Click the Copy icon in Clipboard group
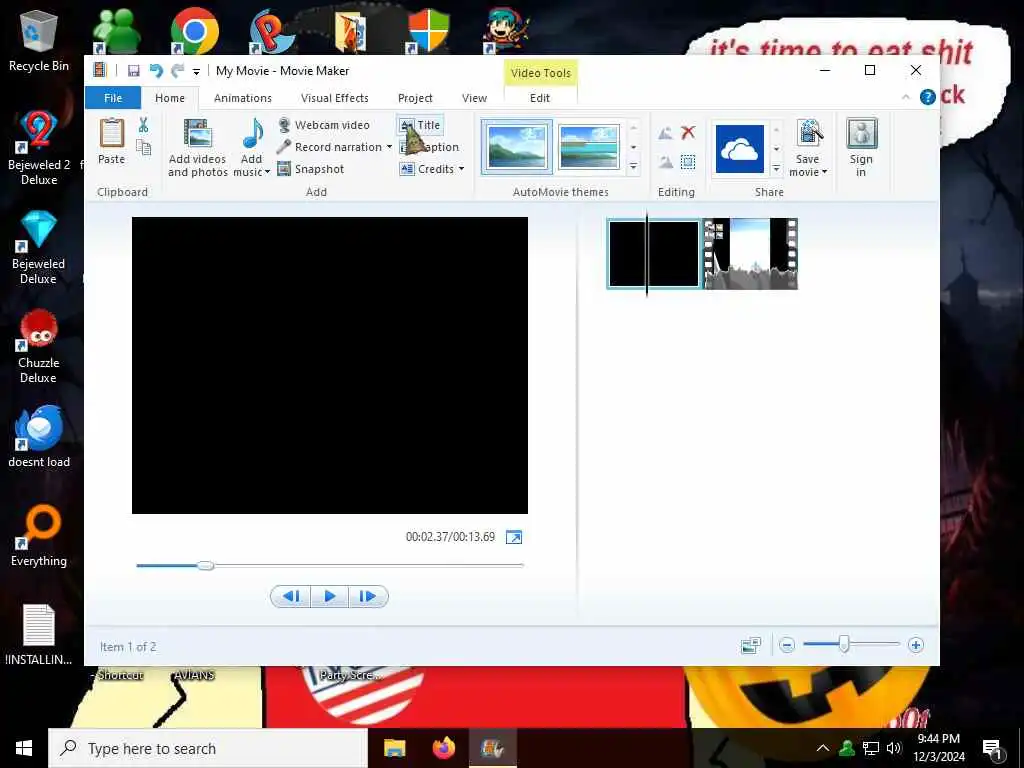The height and width of the screenshot is (768, 1024). click(x=144, y=148)
